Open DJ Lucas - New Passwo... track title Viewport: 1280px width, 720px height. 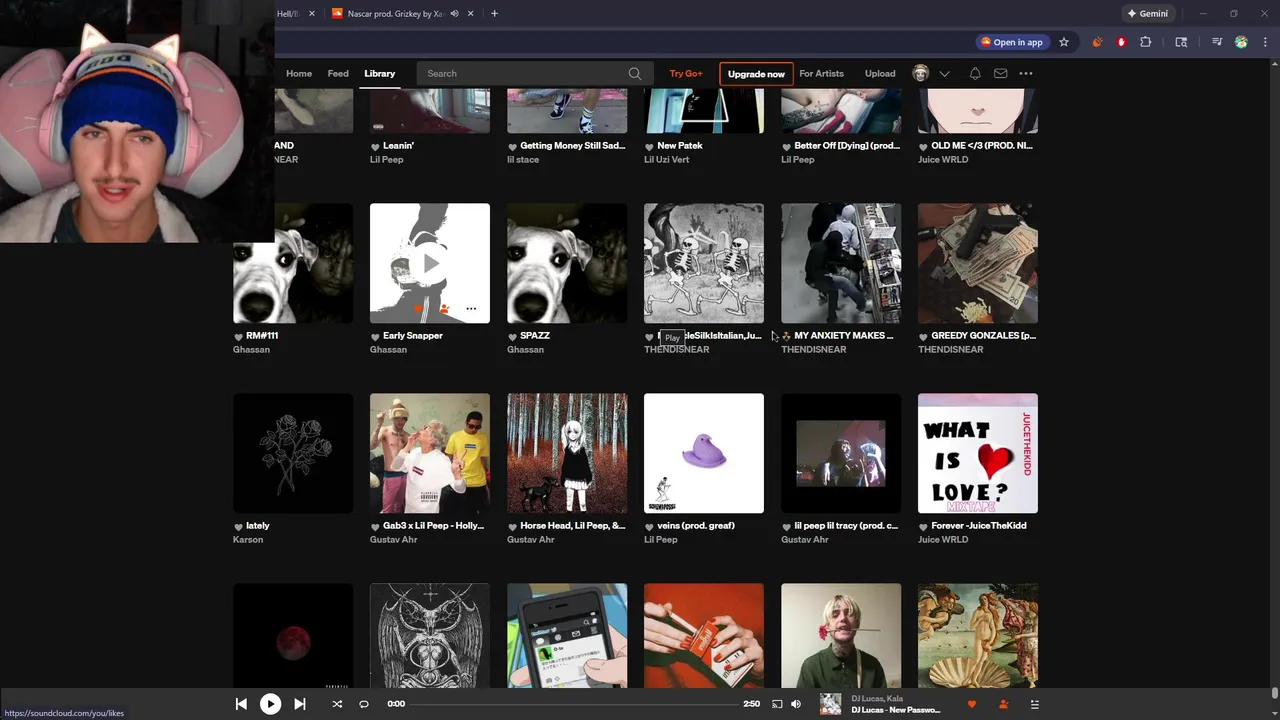click(x=896, y=710)
